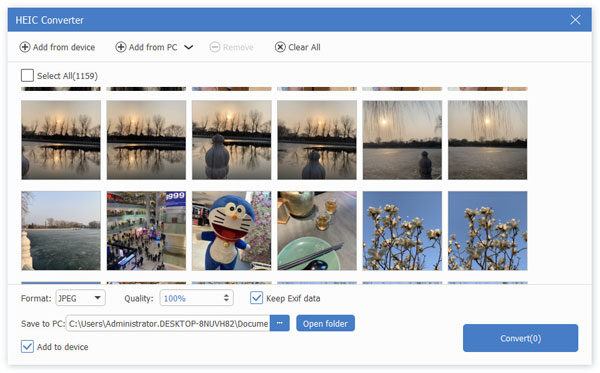Click the Add from device plus icon
This screenshot has width=600, height=373.
pyautogui.click(x=25, y=47)
